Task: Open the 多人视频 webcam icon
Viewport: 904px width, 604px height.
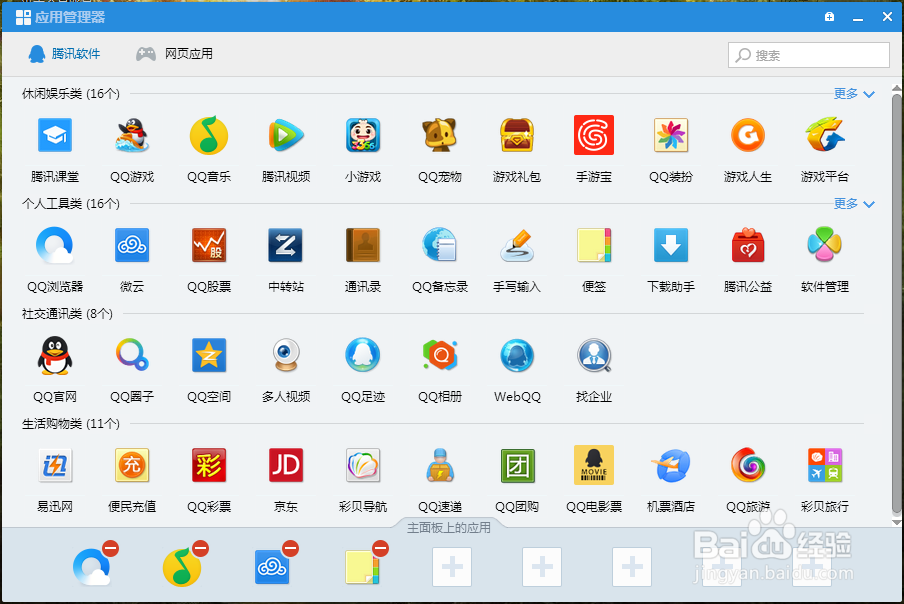Action: click(286, 356)
